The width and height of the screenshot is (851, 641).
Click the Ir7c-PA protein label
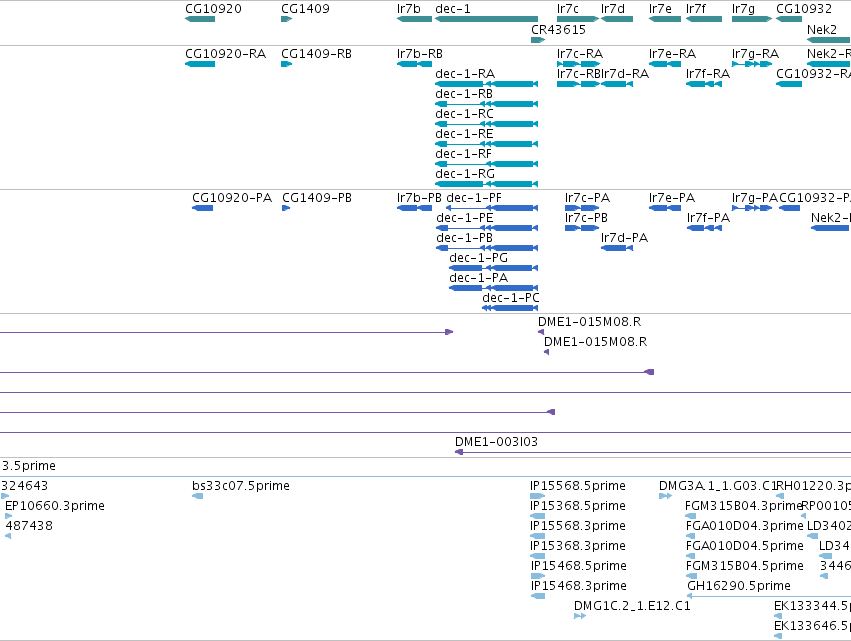587,198
